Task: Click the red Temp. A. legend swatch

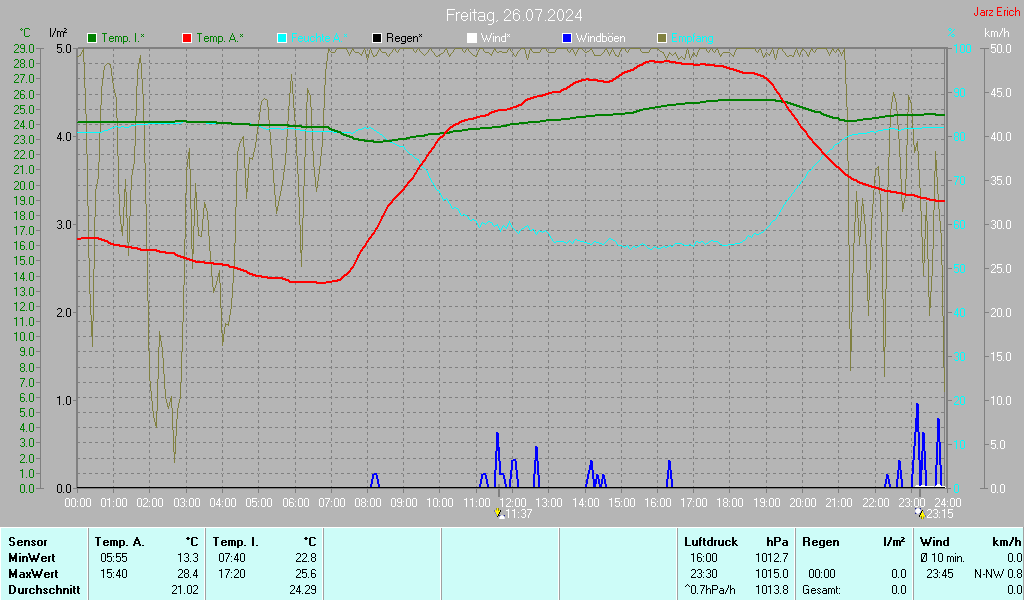Action: 187,38
